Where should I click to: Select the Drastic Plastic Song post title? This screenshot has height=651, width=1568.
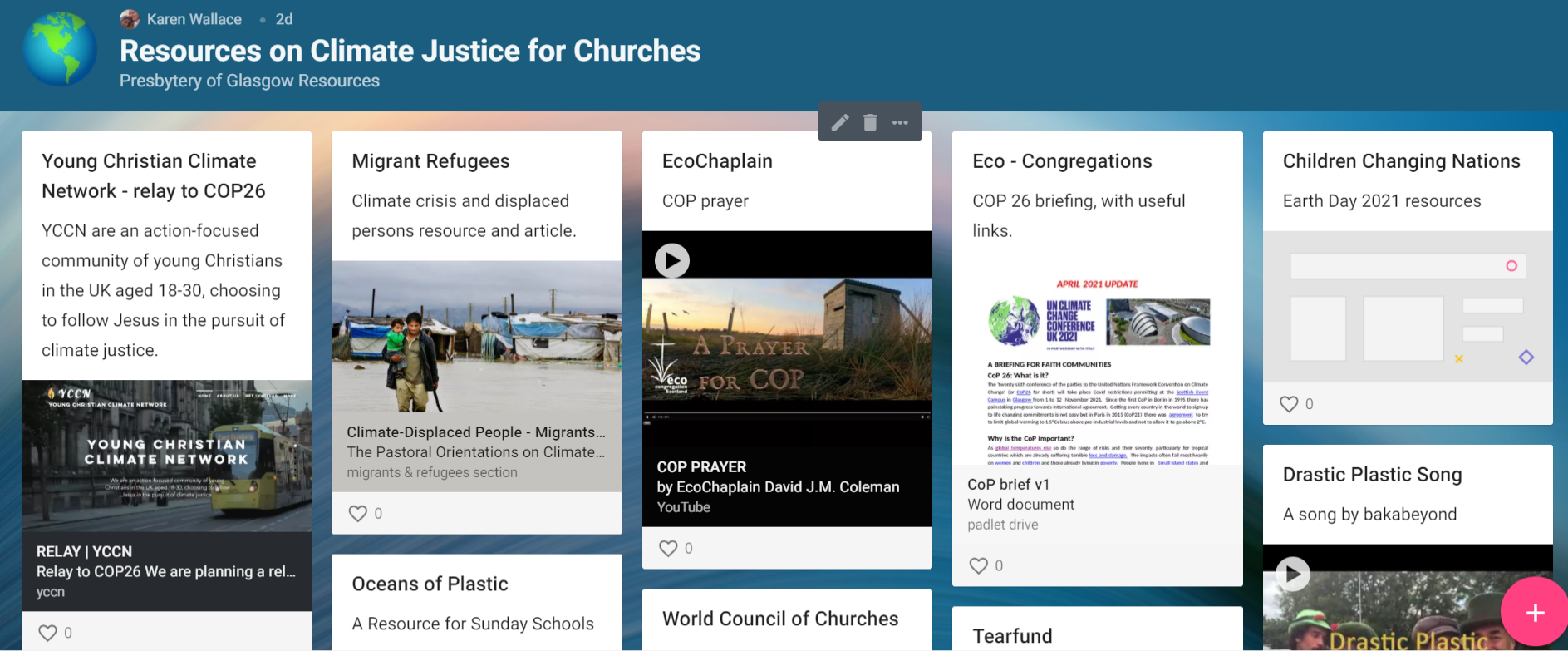click(x=1373, y=475)
